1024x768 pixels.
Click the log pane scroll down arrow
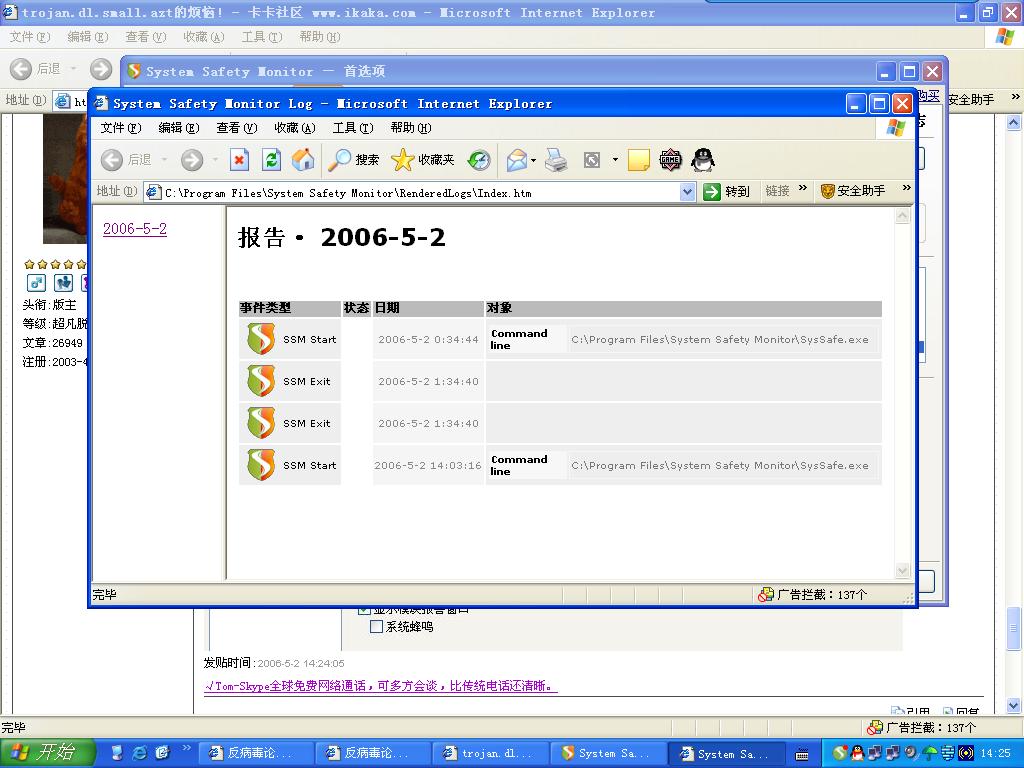tap(903, 571)
